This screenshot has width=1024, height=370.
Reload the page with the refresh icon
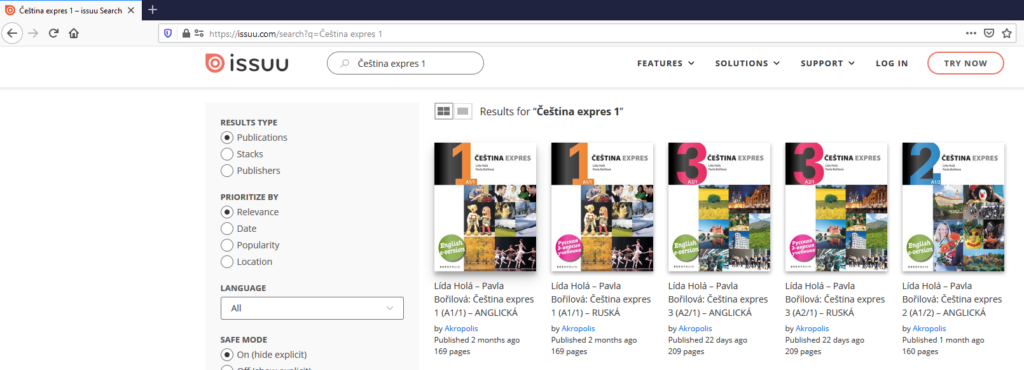click(54, 33)
